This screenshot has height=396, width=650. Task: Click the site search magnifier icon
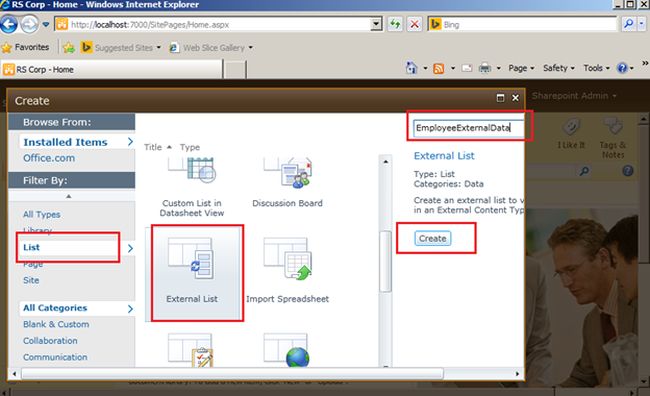click(x=584, y=171)
